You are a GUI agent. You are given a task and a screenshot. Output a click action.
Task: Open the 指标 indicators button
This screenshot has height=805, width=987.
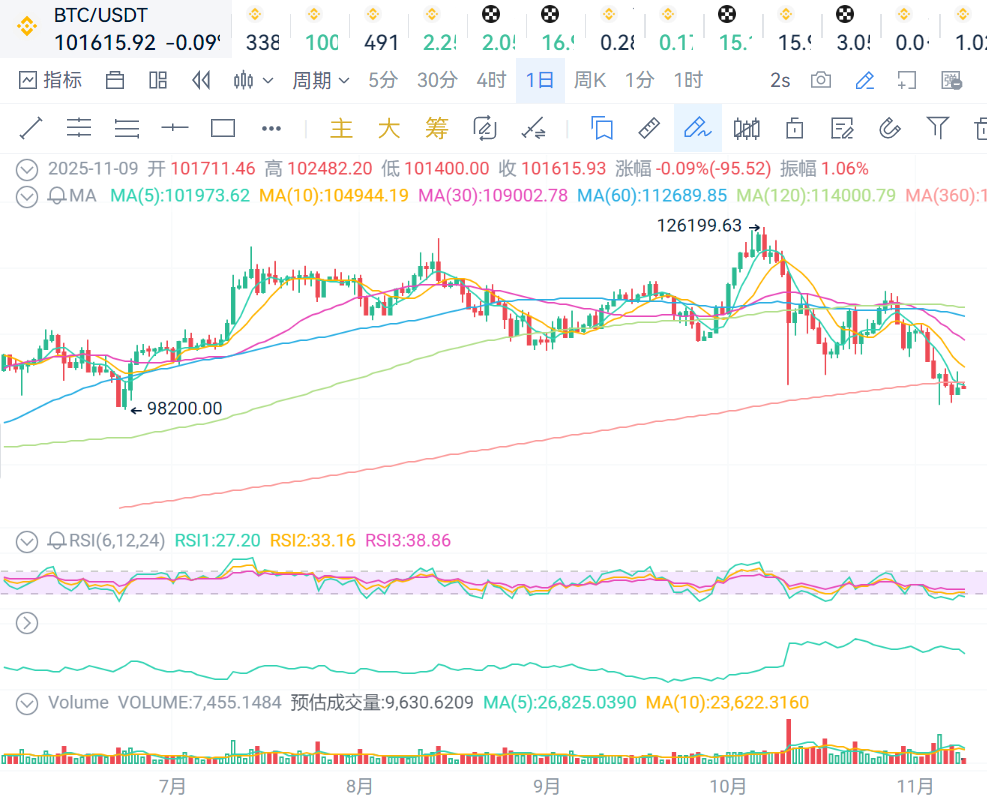click(x=51, y=80)
